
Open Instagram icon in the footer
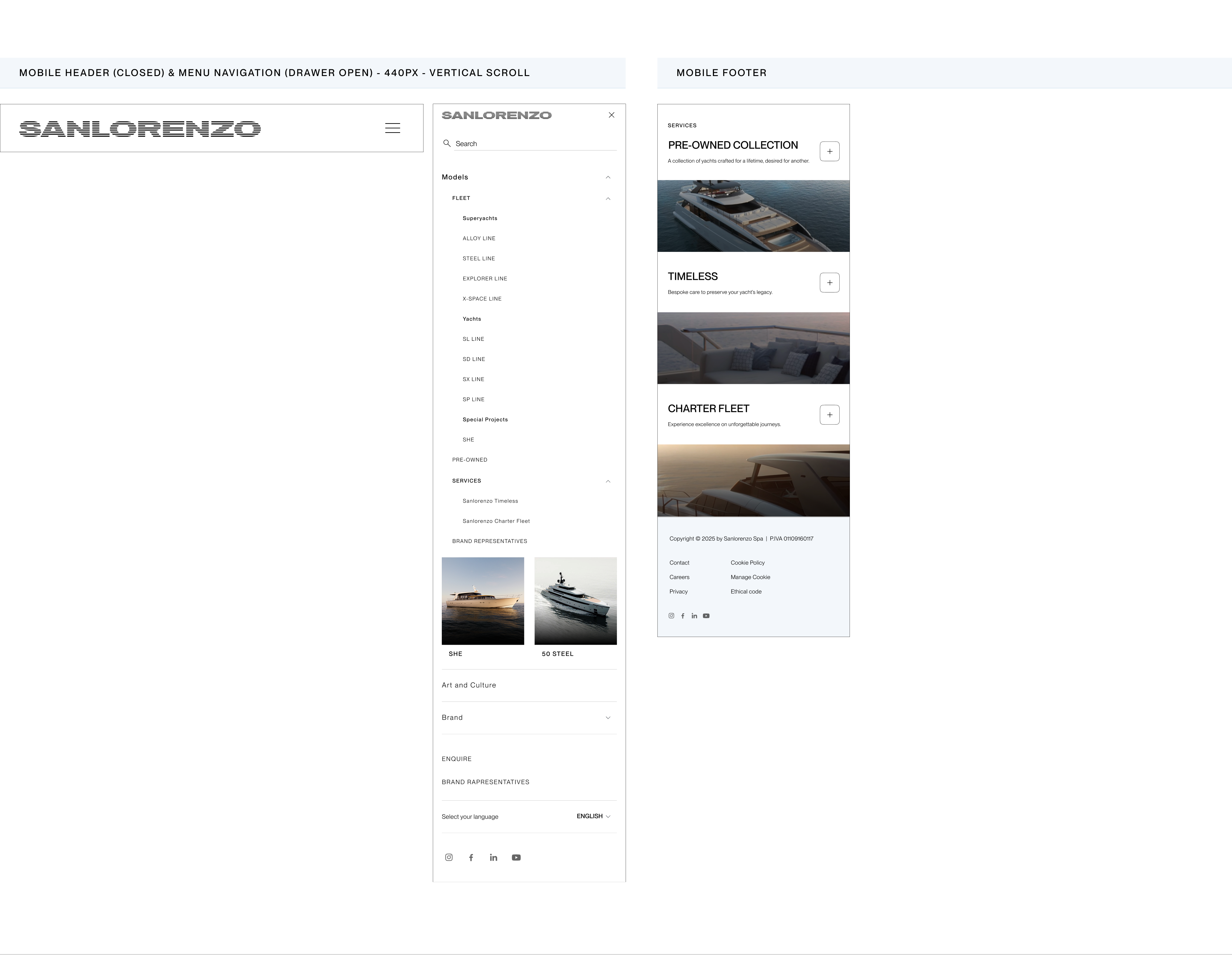pos(671,616)
